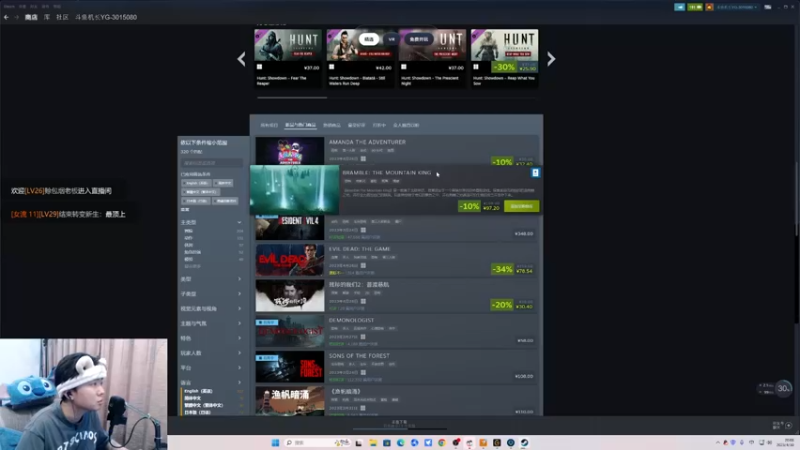Open the Demonologist game title
800x450 pixels.
(x=351, y=320)
